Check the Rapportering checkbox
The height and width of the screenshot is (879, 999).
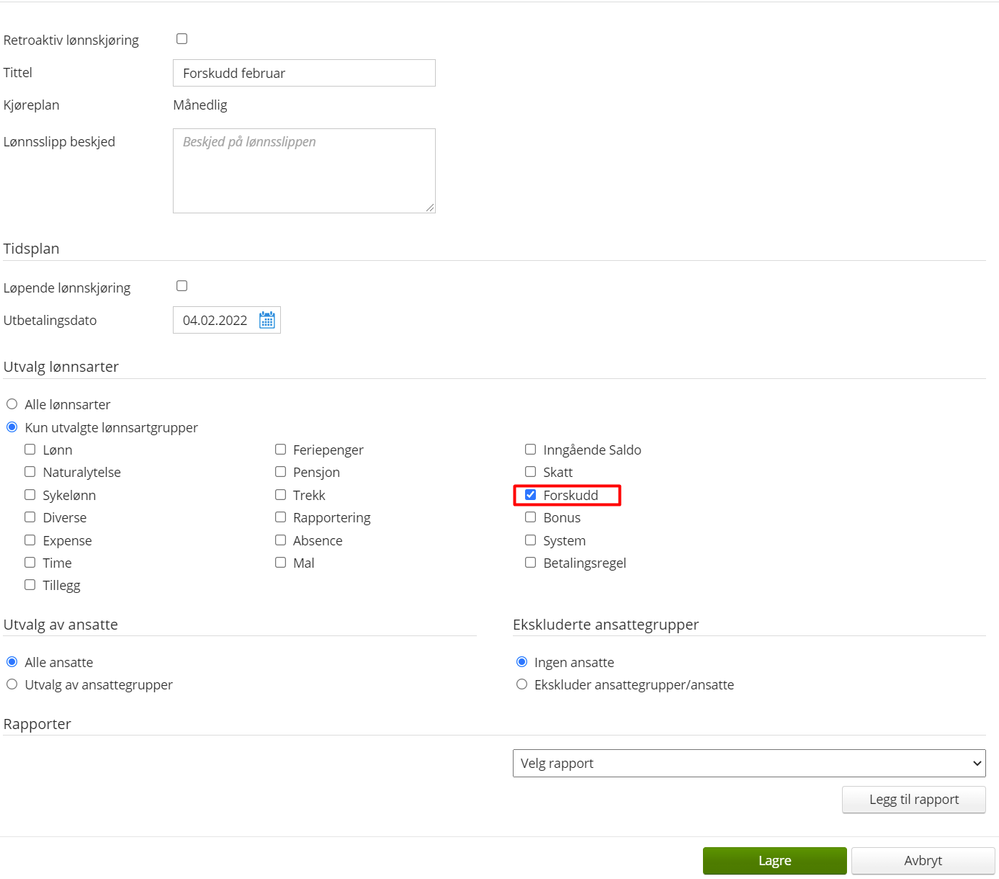tap(280, 517)
